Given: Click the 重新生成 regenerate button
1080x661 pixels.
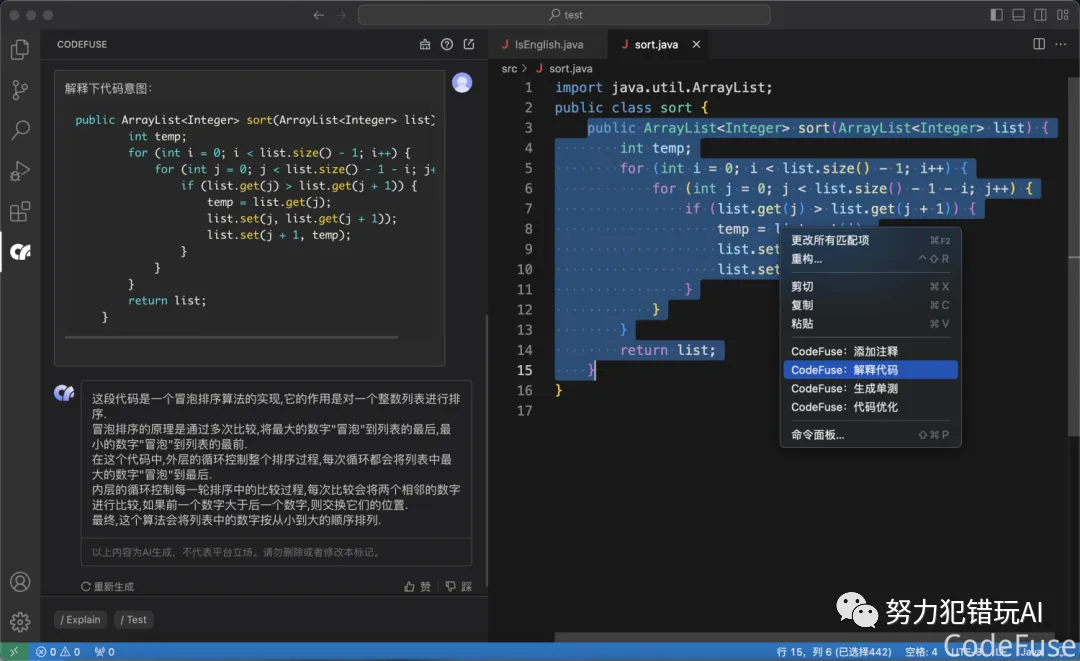Looking at the screenshot, I should 107,587.
